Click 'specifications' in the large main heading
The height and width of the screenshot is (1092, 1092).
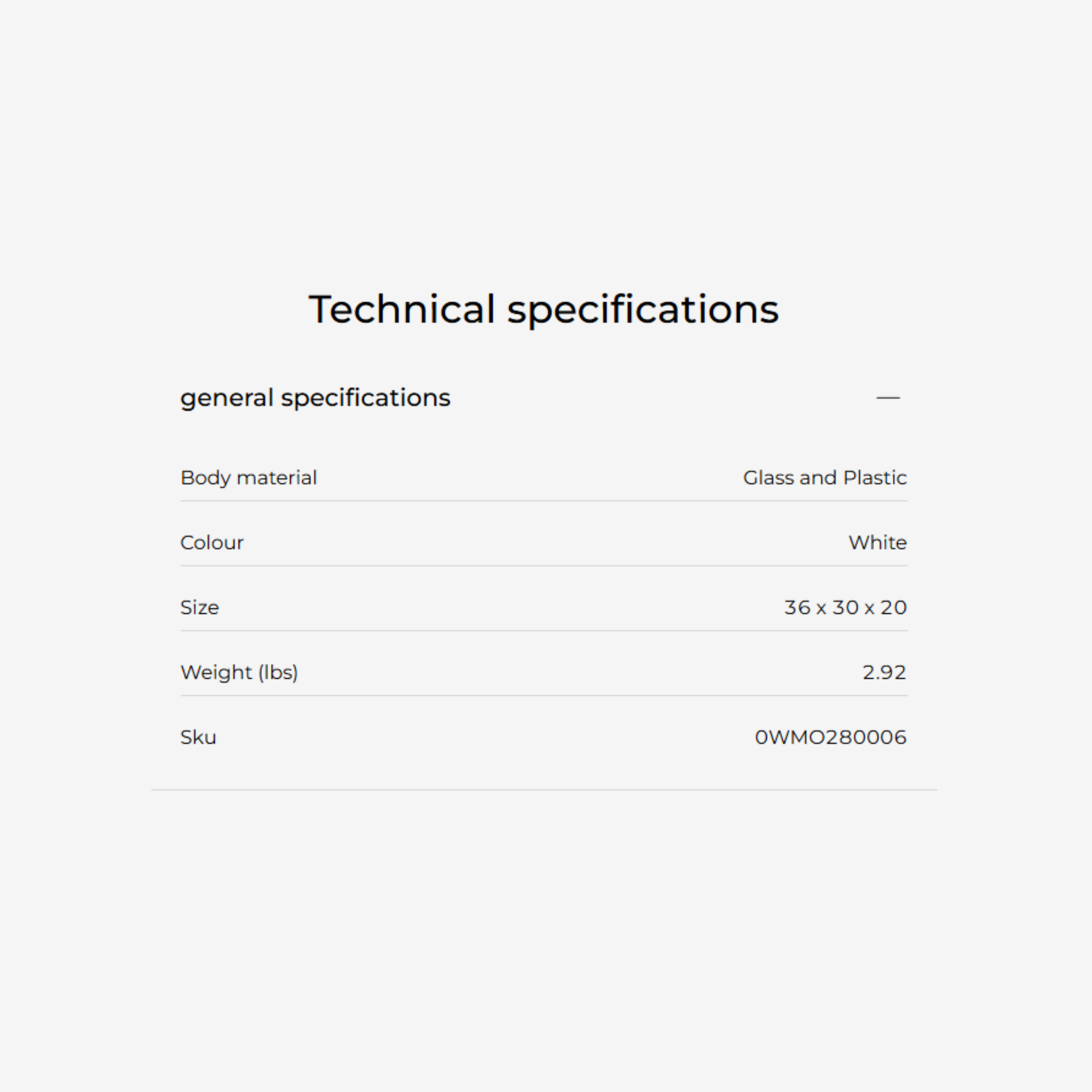(642, 310)
